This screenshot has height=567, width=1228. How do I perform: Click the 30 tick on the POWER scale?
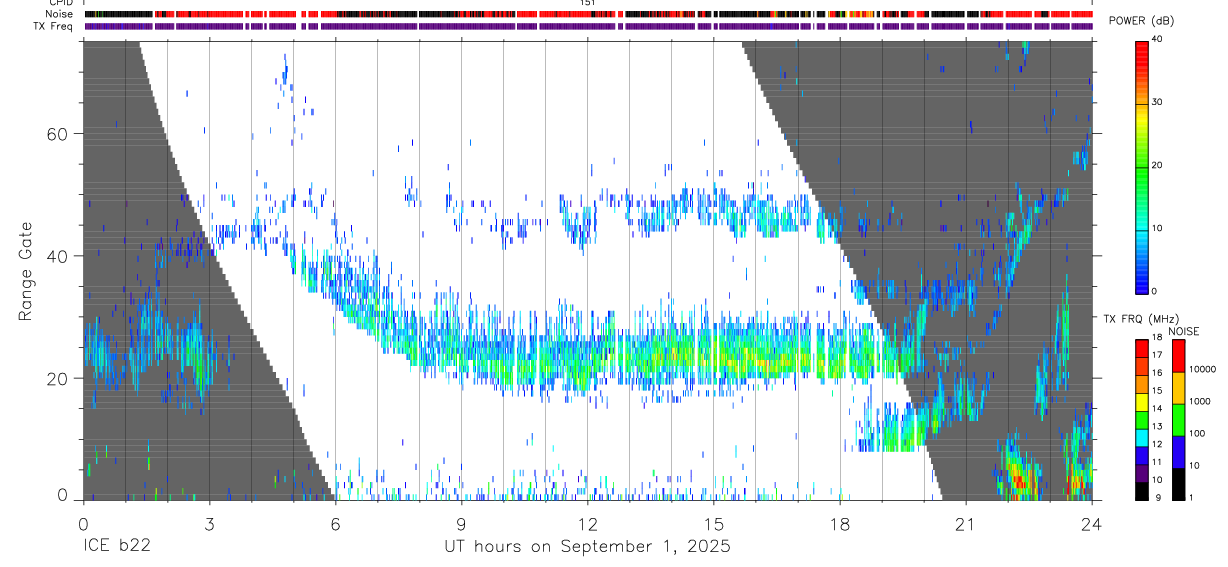coord(1157,102)
